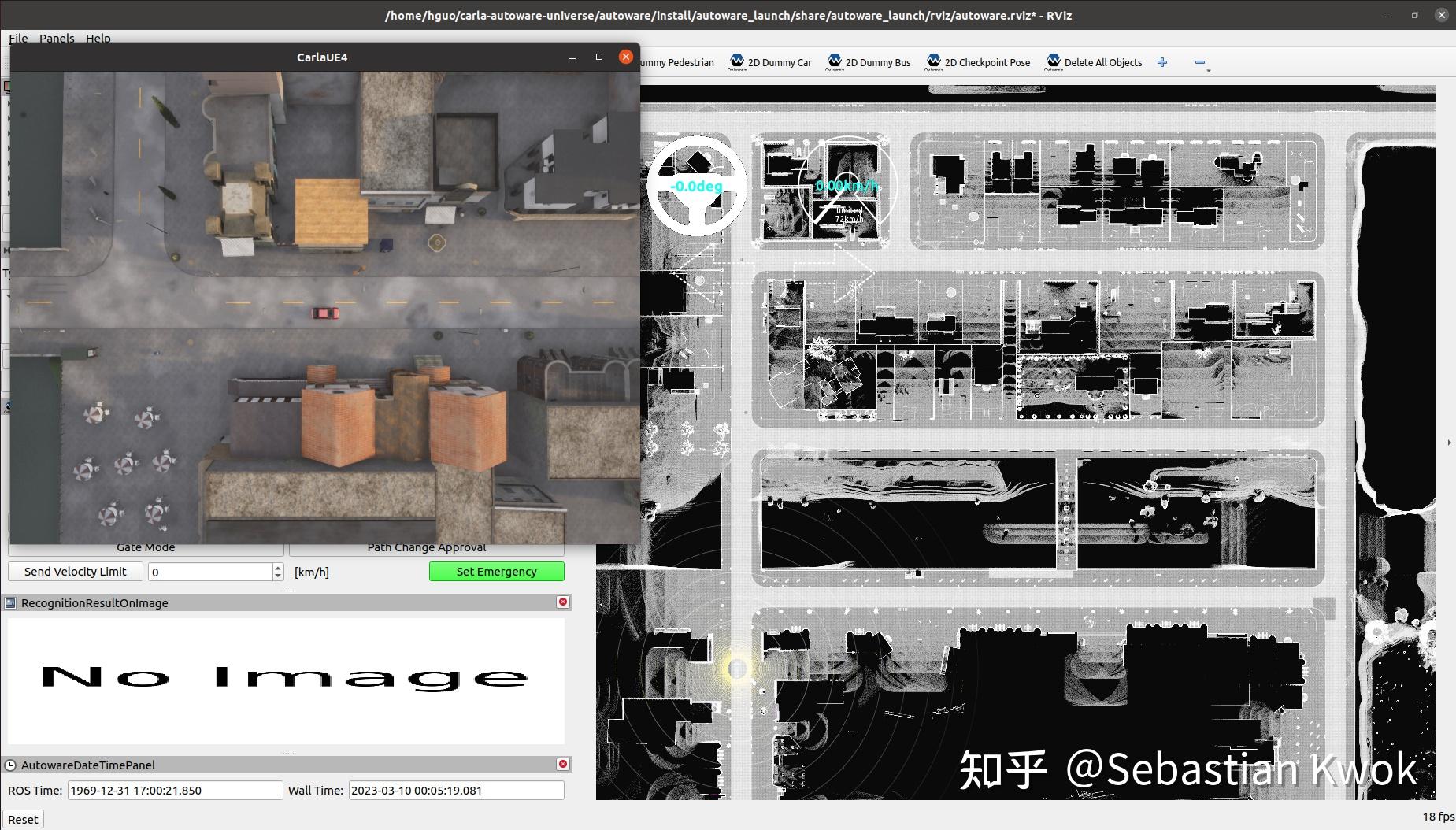Increase the velocity limit with the spinner arrow

coord(278,567)
